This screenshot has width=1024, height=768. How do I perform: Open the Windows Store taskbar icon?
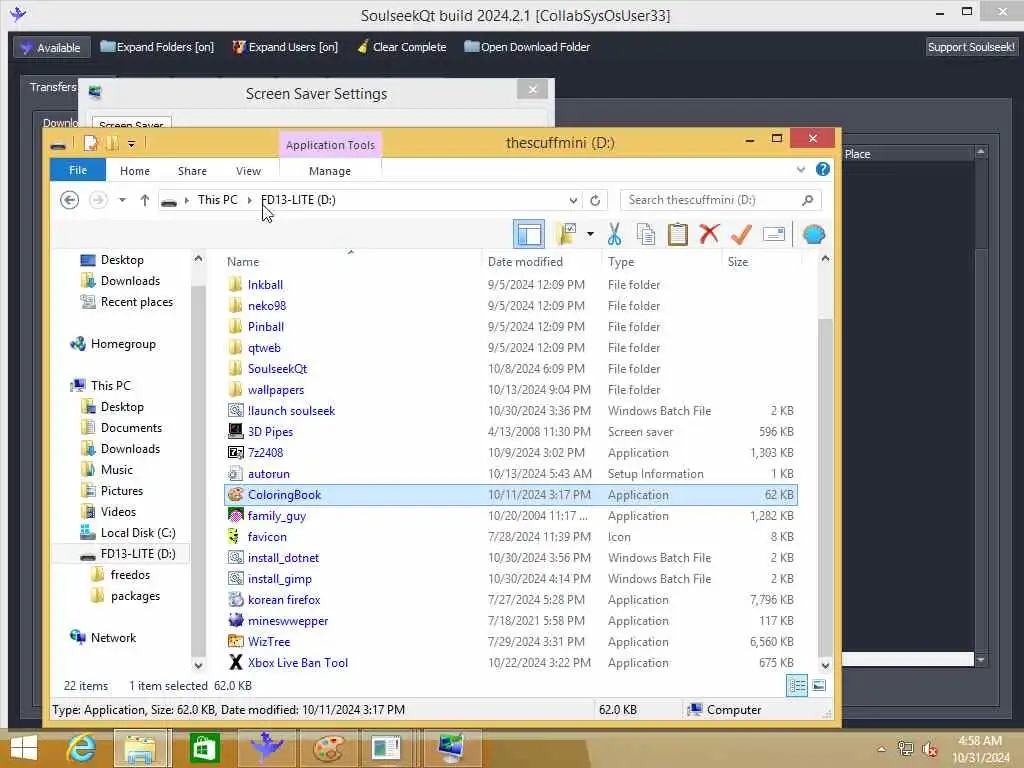204,748
